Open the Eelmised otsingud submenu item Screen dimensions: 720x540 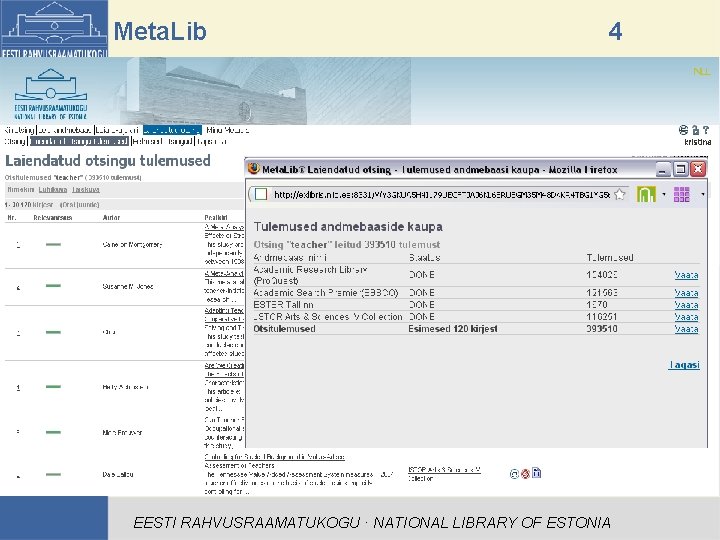pyautogui.click(x=163, y=141)
